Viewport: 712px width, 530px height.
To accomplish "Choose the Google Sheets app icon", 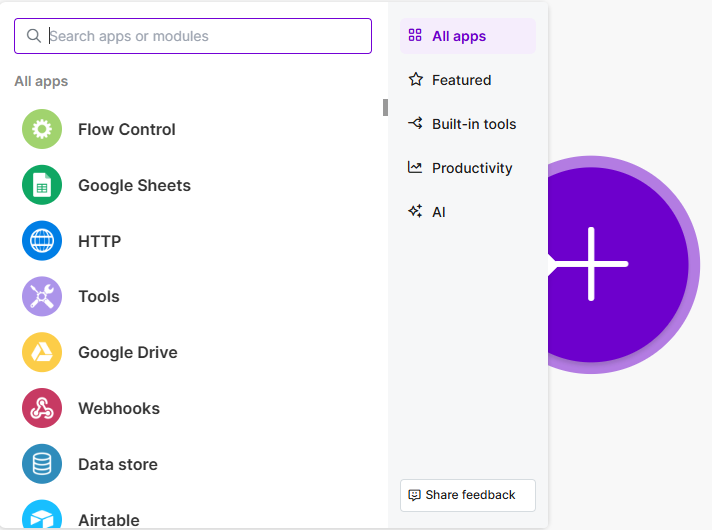I will (42, 185).
